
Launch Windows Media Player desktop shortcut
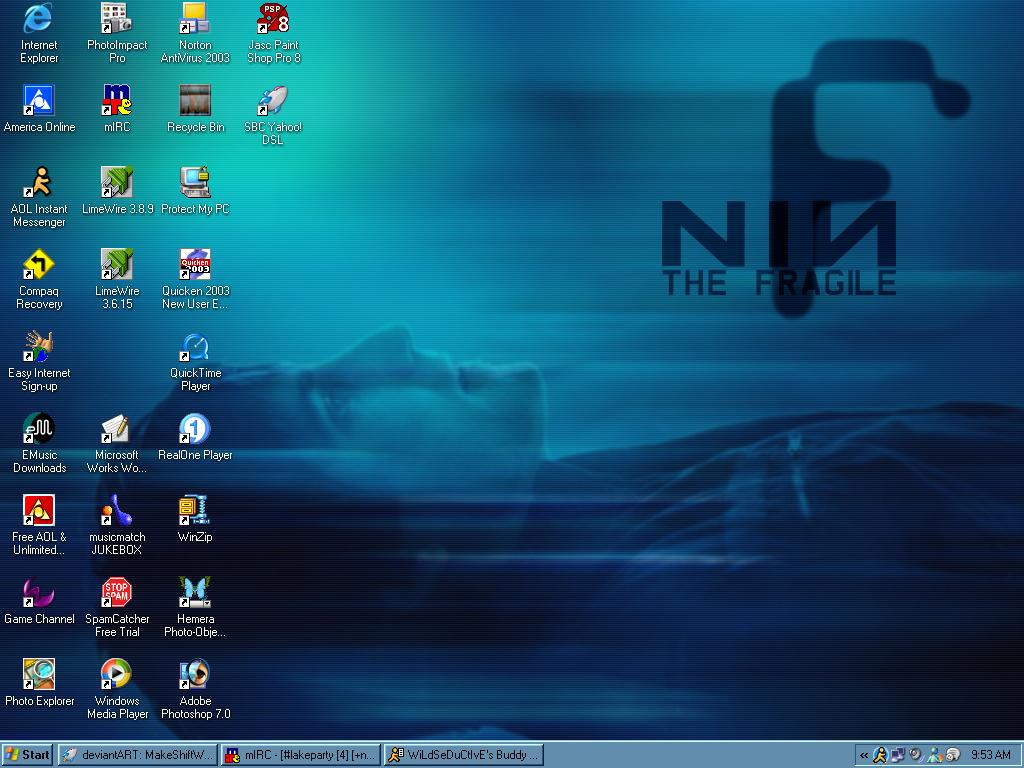[x=117, y=675]
